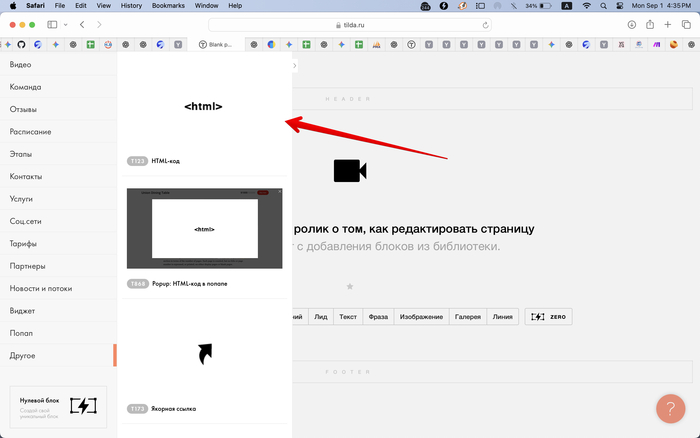This screenshot has width=700, height=438.
Task: Click the Safari page reload icon
Action: coord(486,24)
